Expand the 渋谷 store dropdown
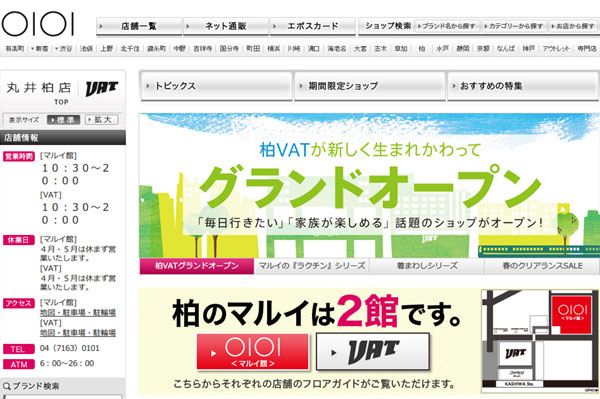The width and height of the screenshot is (600, 399). 64,49
